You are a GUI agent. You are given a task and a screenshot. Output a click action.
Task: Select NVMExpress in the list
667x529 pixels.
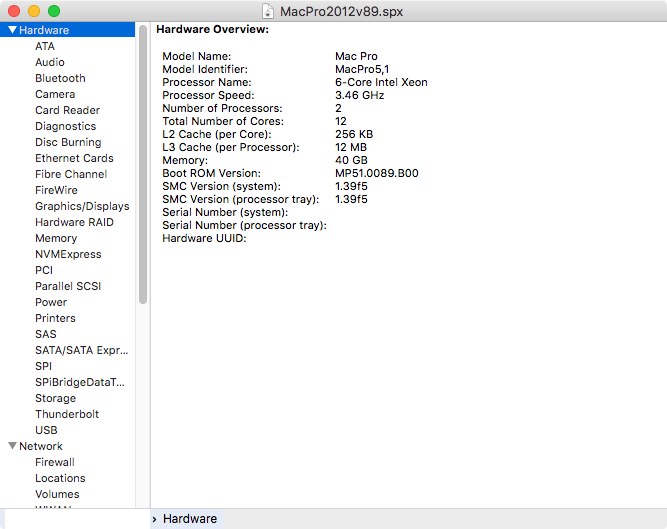click(68, 254)
